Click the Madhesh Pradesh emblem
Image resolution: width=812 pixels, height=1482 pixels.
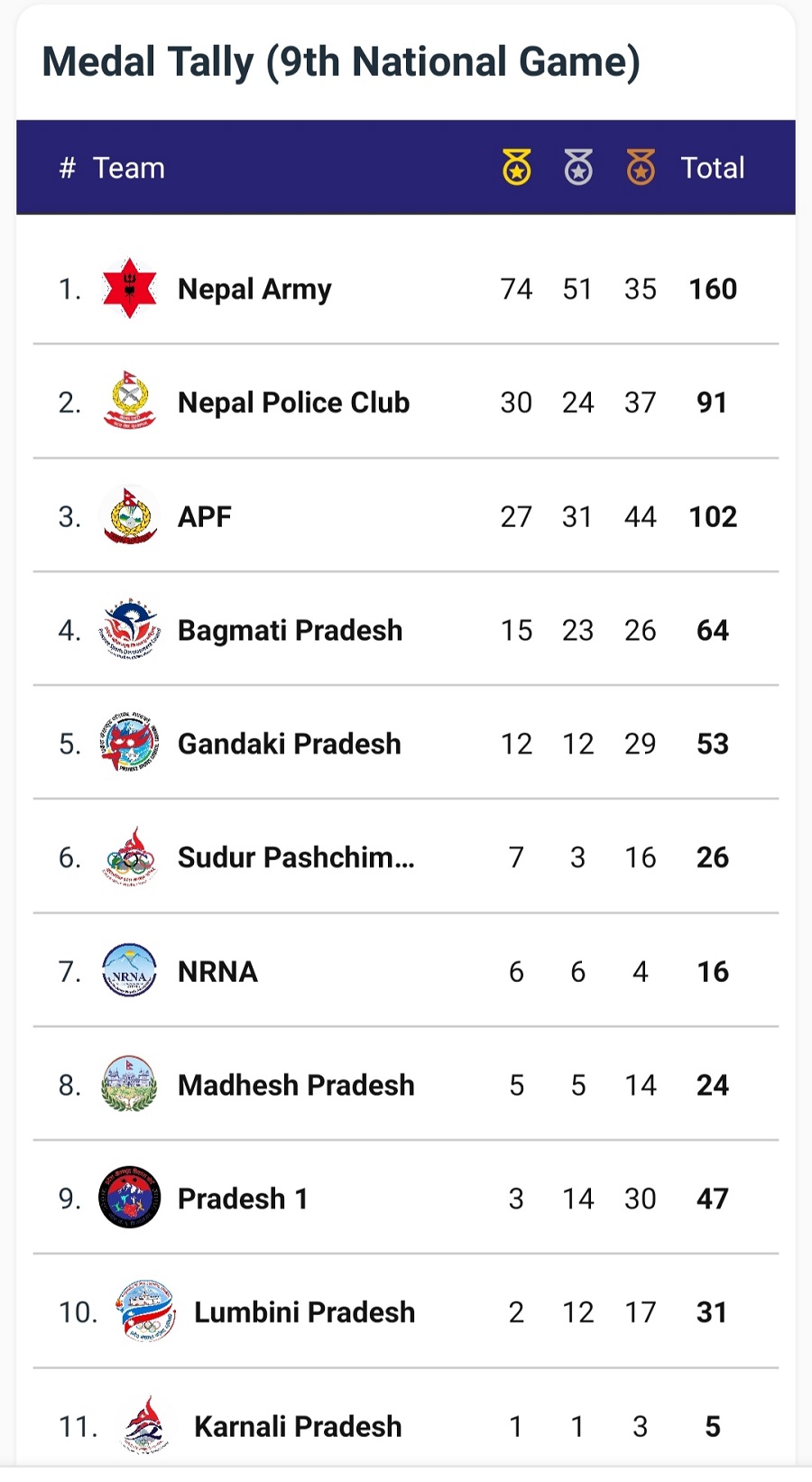pyautogui.click(x=130, y=1084)
